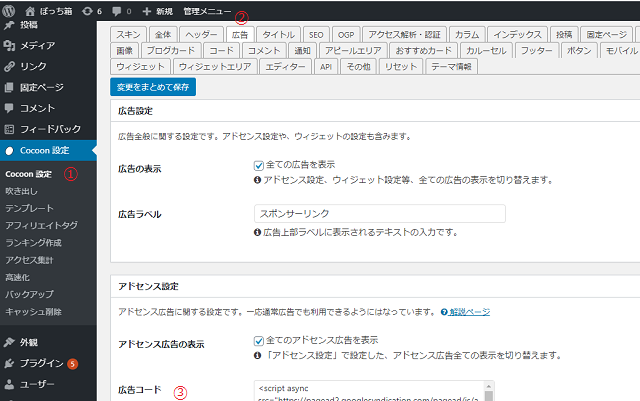Switch to the SEO tab
Screen dimensions: 640x401
click(x=317, y=33)
